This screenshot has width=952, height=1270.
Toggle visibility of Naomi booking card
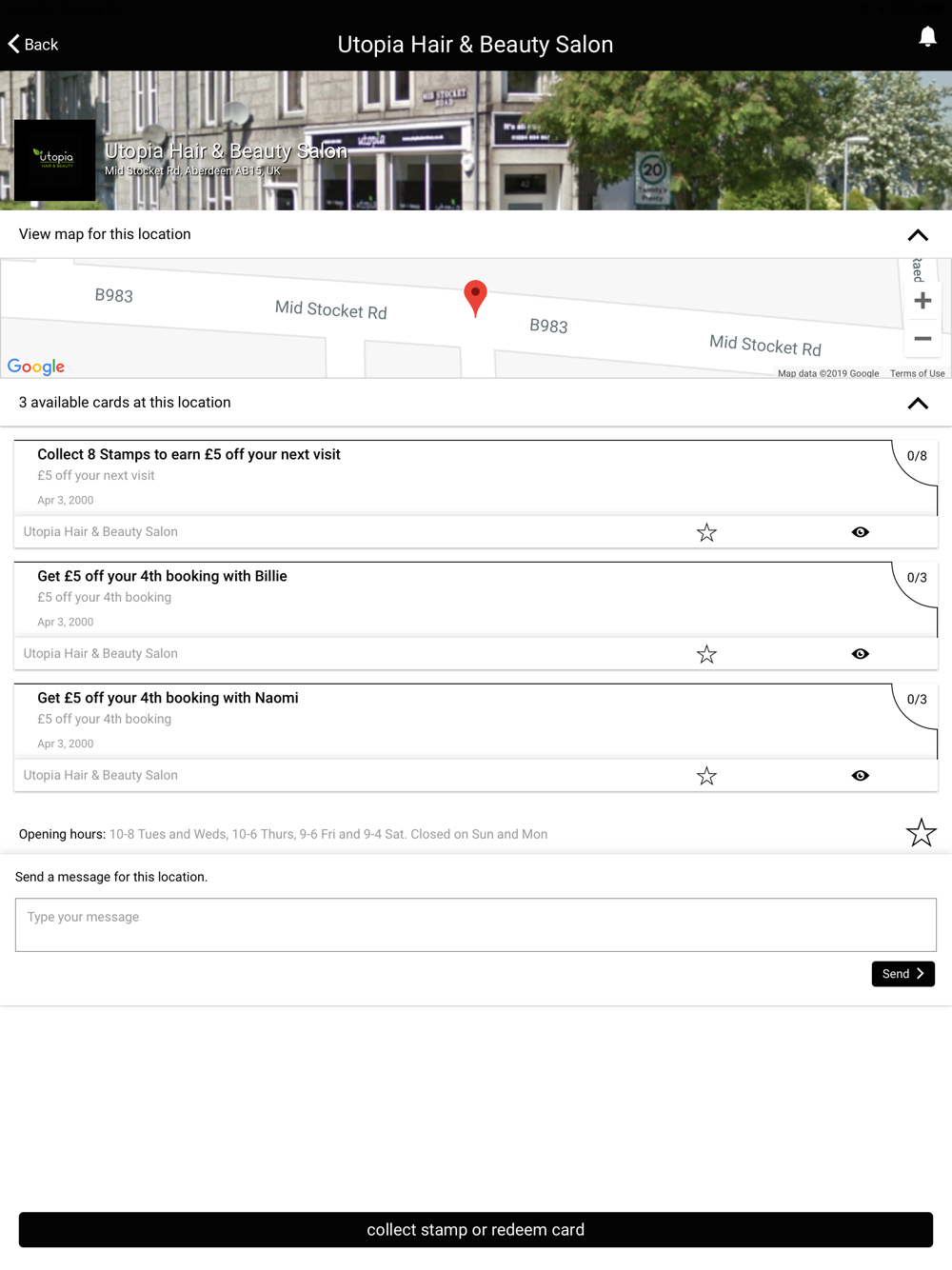pyautogui.click(x=861, y=776)
